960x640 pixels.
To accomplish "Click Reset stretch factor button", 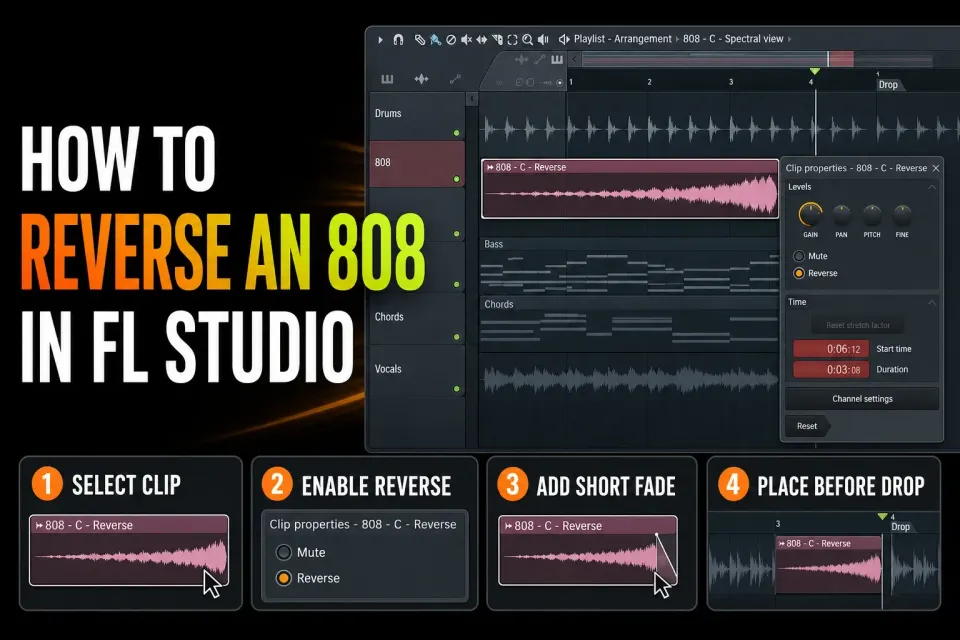I will (858, 325).
